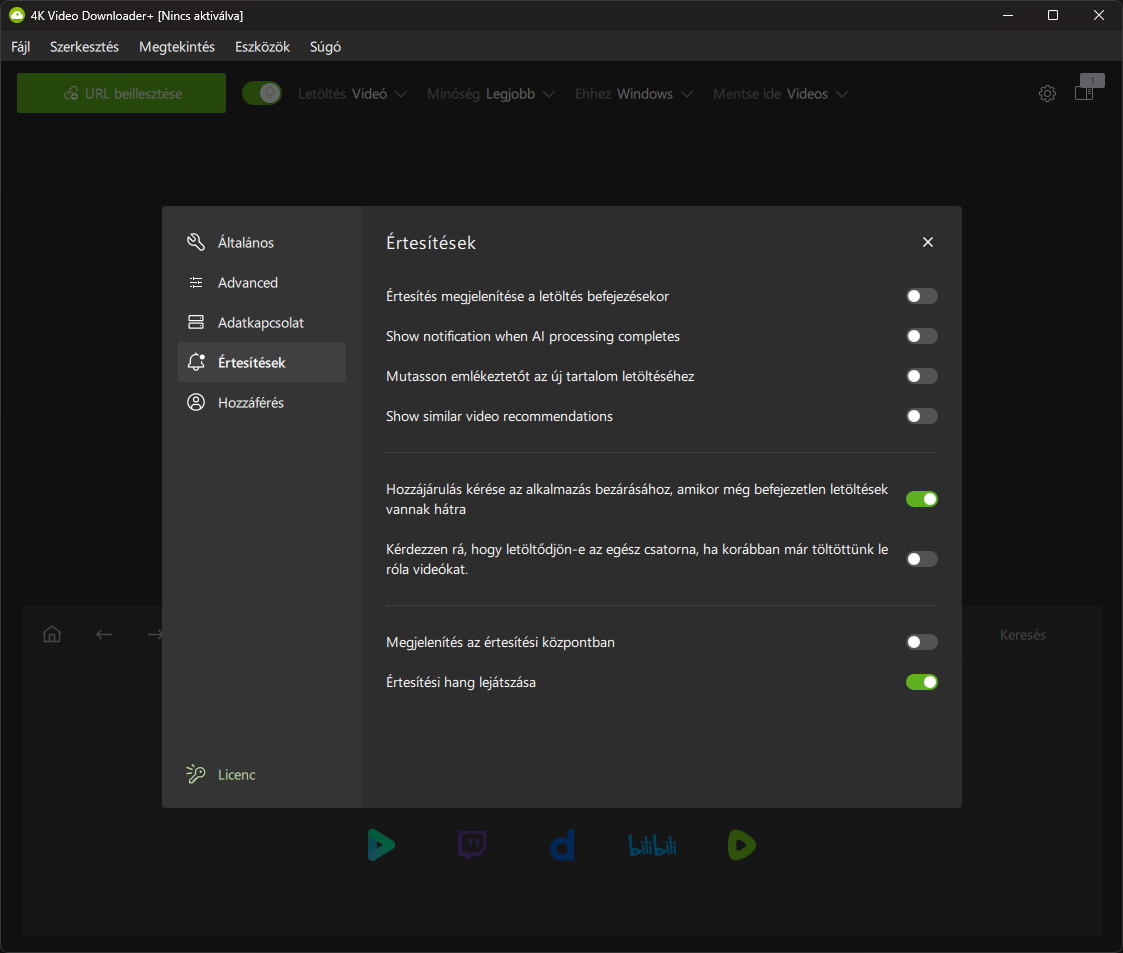The height and width of the screenshot is (953, 1123).
Task: Toggle Show notification when AI processing completes
Action: coord(921,336)
